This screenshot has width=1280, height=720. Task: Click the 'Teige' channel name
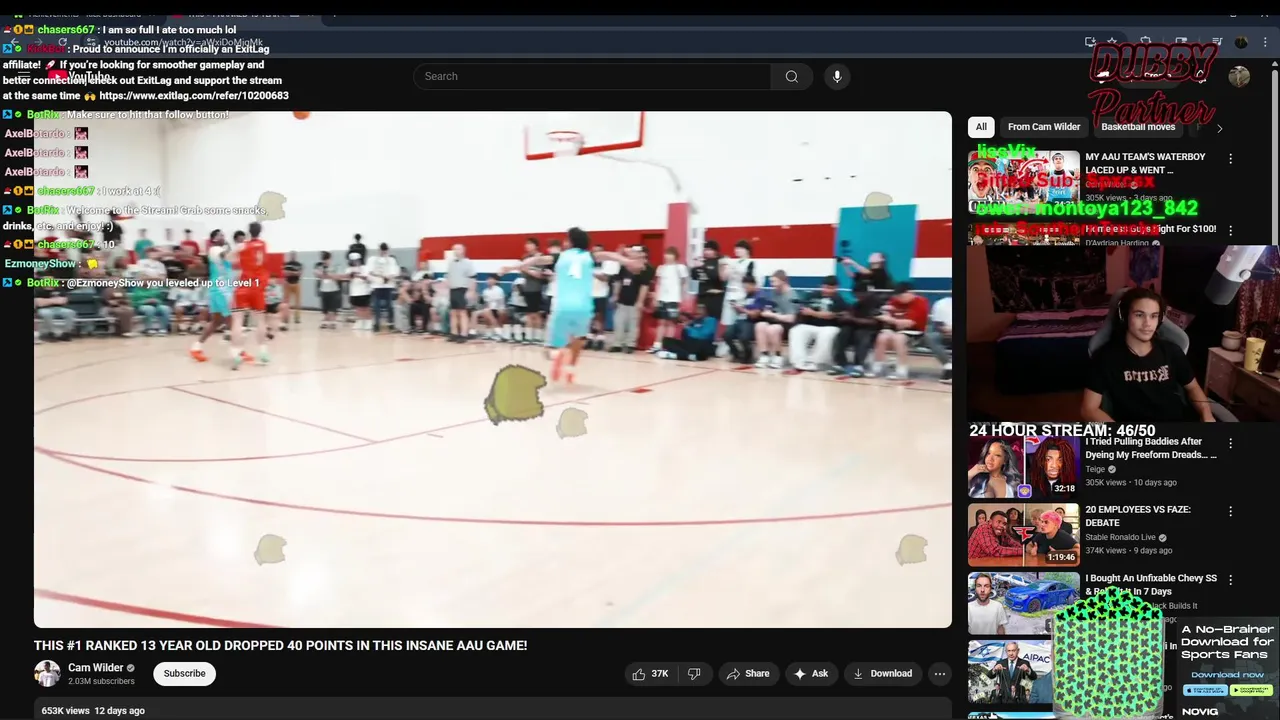pos(1095,470)
